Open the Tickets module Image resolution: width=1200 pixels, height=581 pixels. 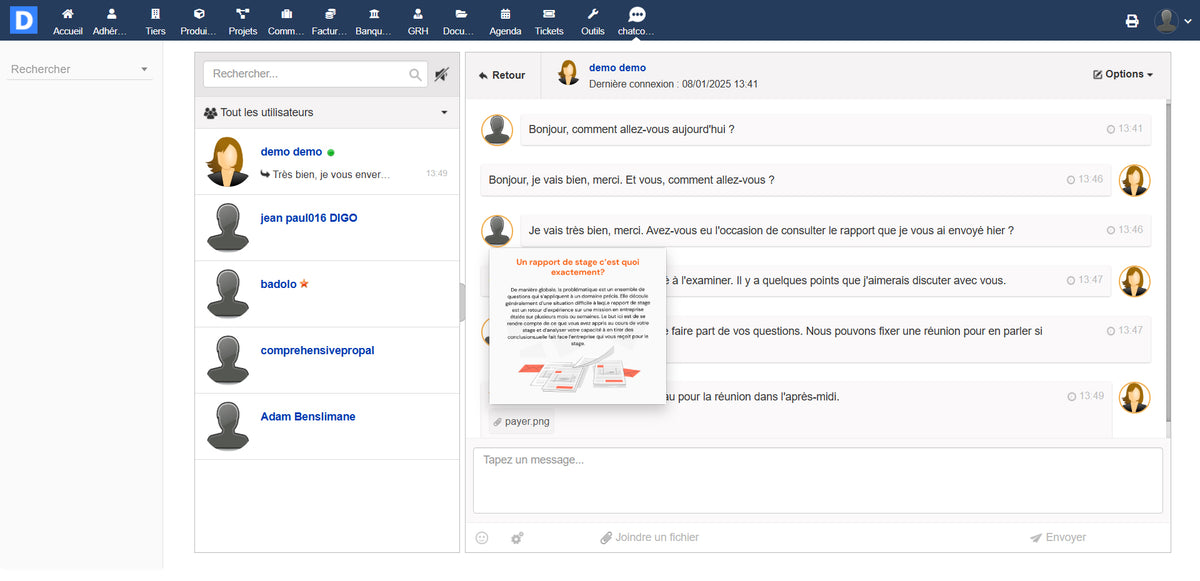548,20
